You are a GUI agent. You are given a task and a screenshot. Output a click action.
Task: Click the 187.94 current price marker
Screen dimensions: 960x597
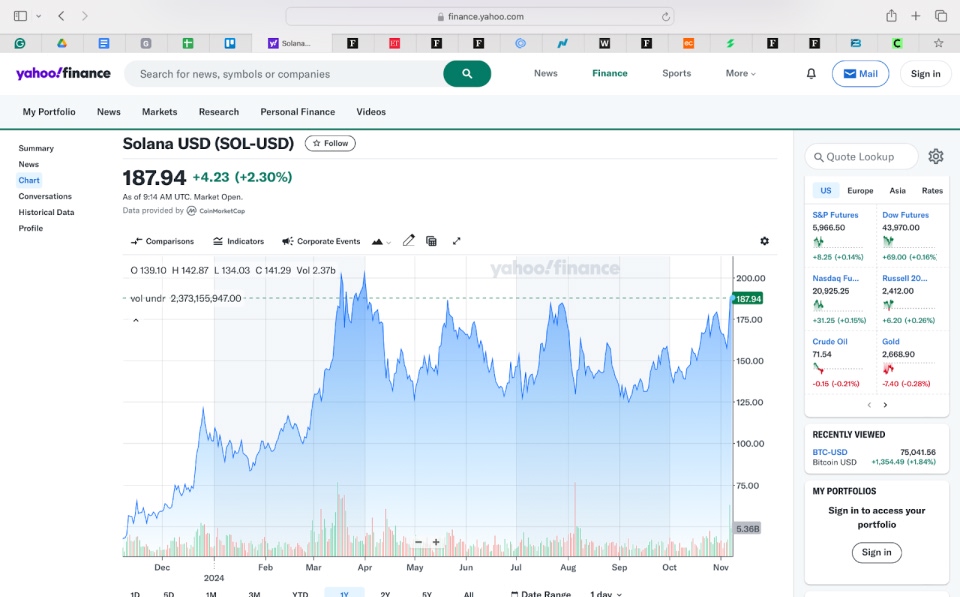click(748, 299)
